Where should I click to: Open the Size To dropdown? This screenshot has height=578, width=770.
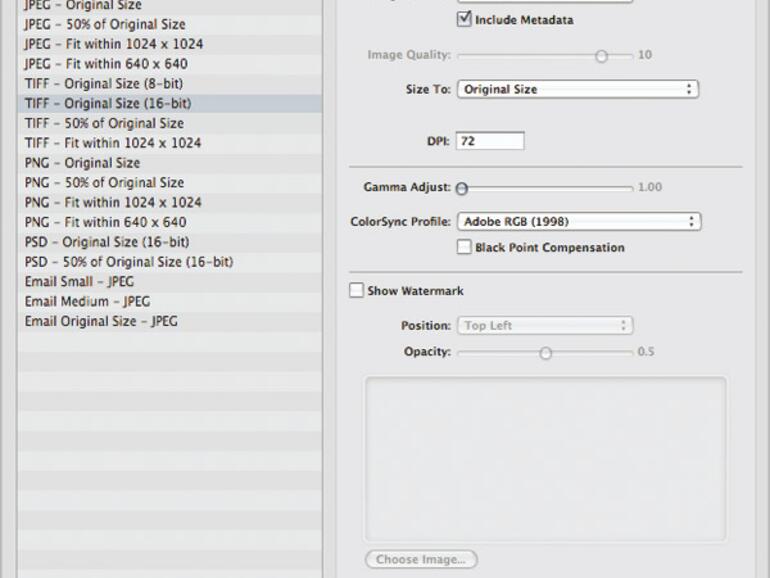578,89
